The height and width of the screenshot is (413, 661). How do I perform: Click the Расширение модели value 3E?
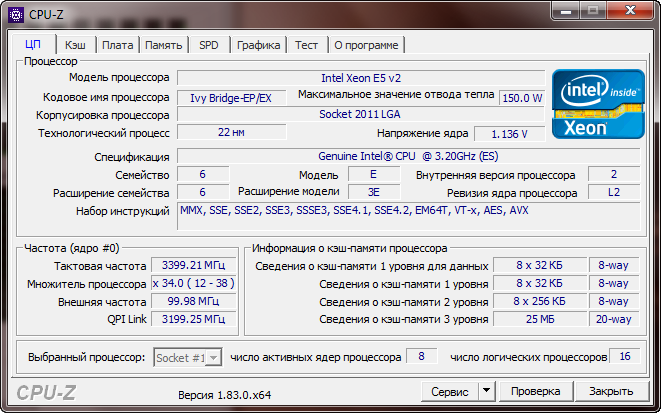(x=373, y=192)
